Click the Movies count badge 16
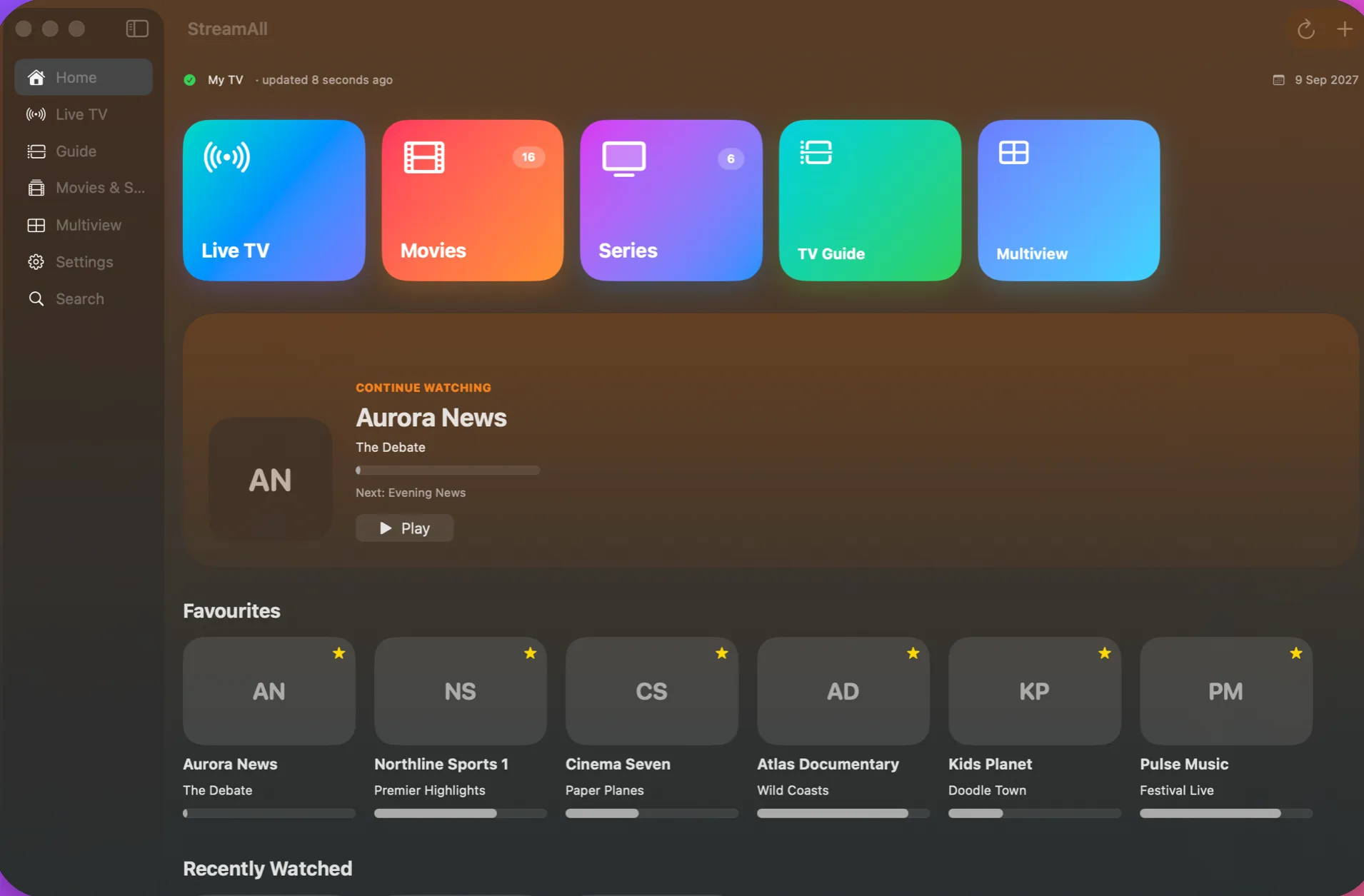Image resolution: width=1364 pixels, height=896 pixels. [528, 157]
